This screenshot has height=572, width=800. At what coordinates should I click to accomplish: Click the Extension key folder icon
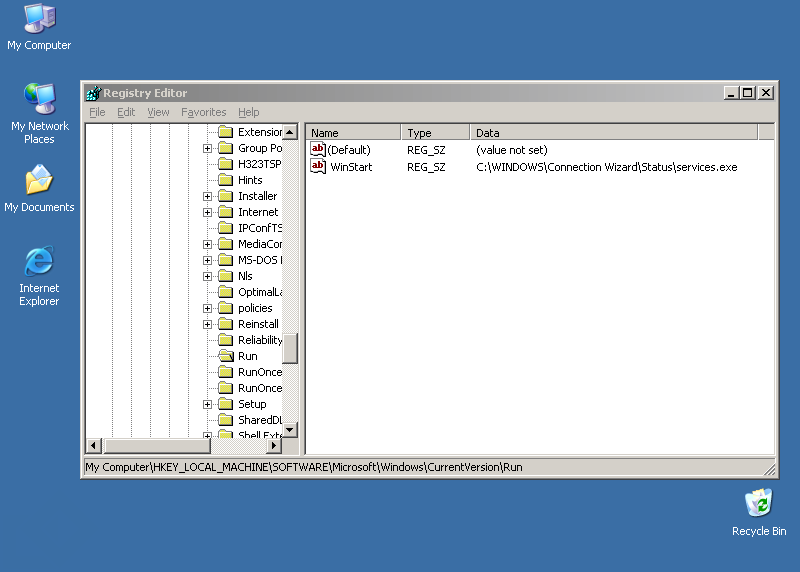(x=226, y=132)
